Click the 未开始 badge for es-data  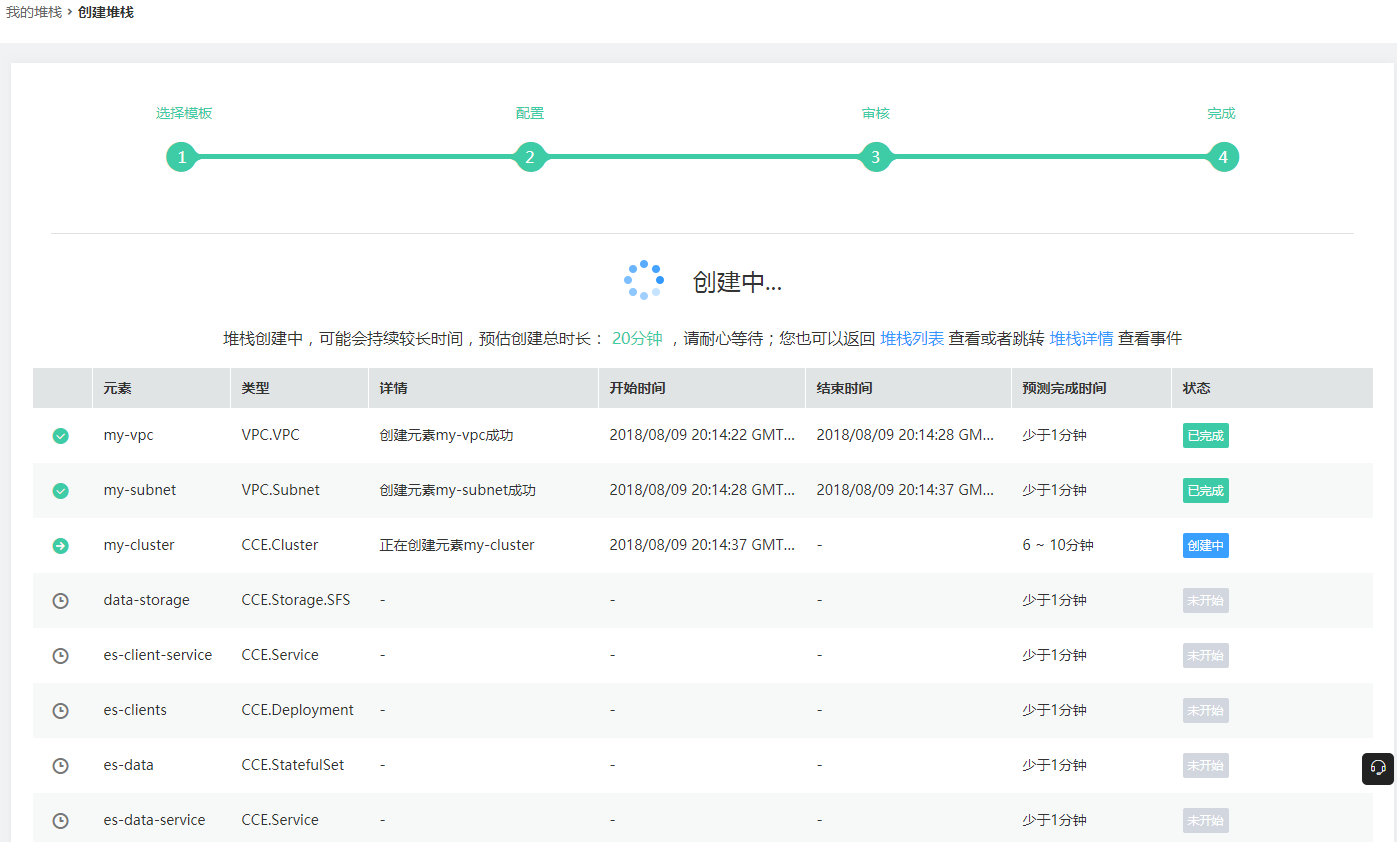click(x=1205, y=766)
